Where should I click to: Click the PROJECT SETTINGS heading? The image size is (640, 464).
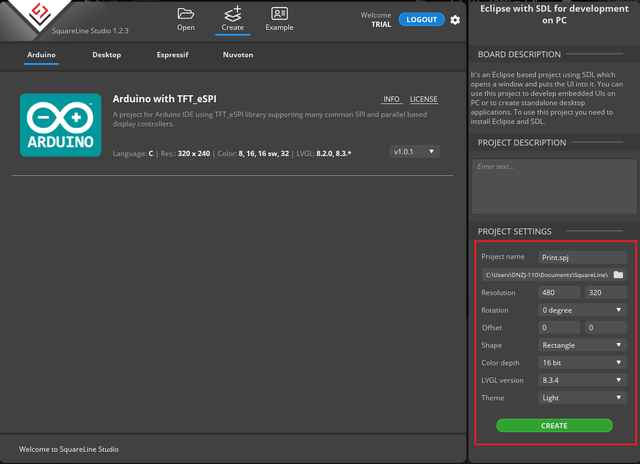[514, 232]
